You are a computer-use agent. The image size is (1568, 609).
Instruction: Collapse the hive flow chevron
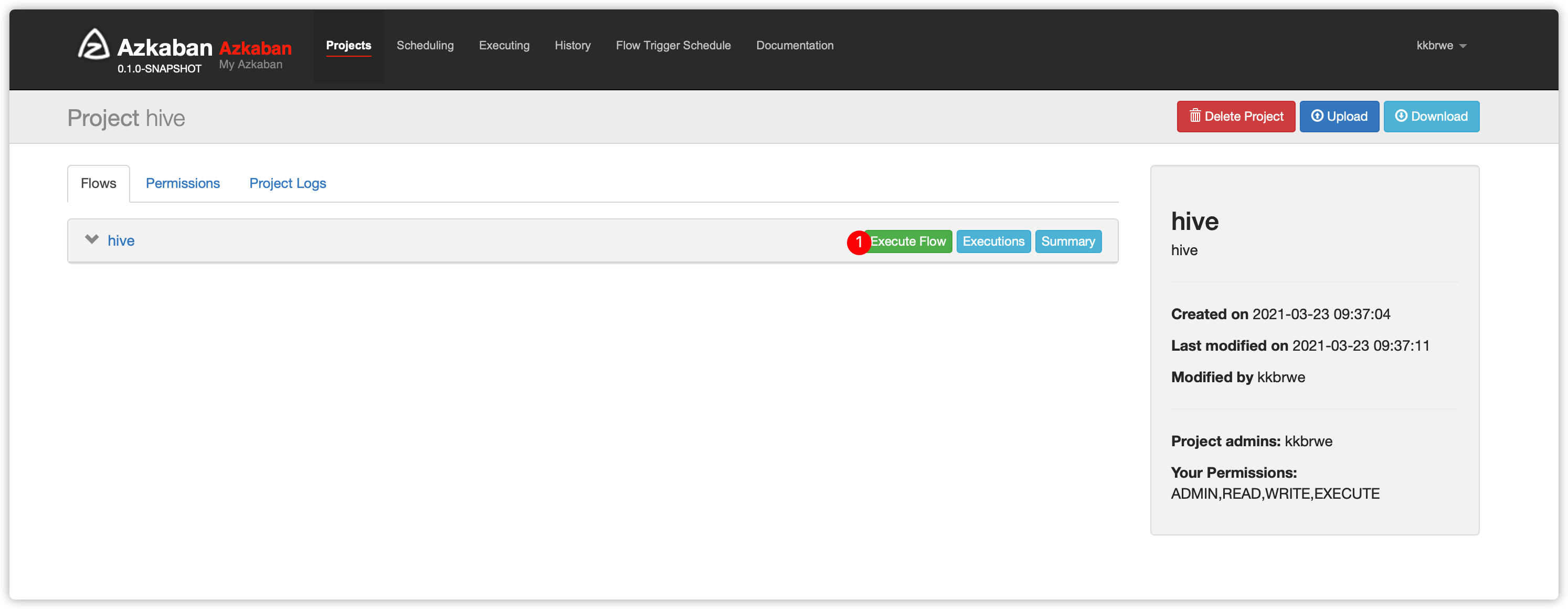coord(91,239)
